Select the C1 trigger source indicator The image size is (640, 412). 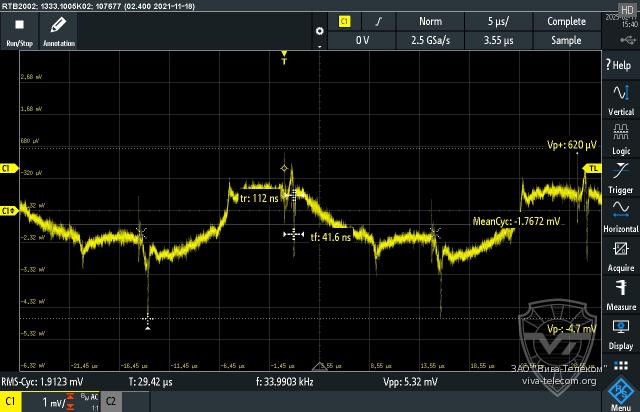coord(344,21)
